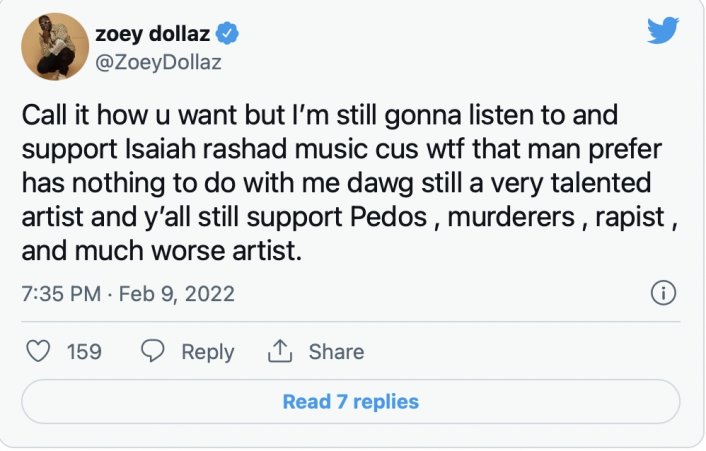Click the "Feb 9, 2022" date text

[177, 294]
